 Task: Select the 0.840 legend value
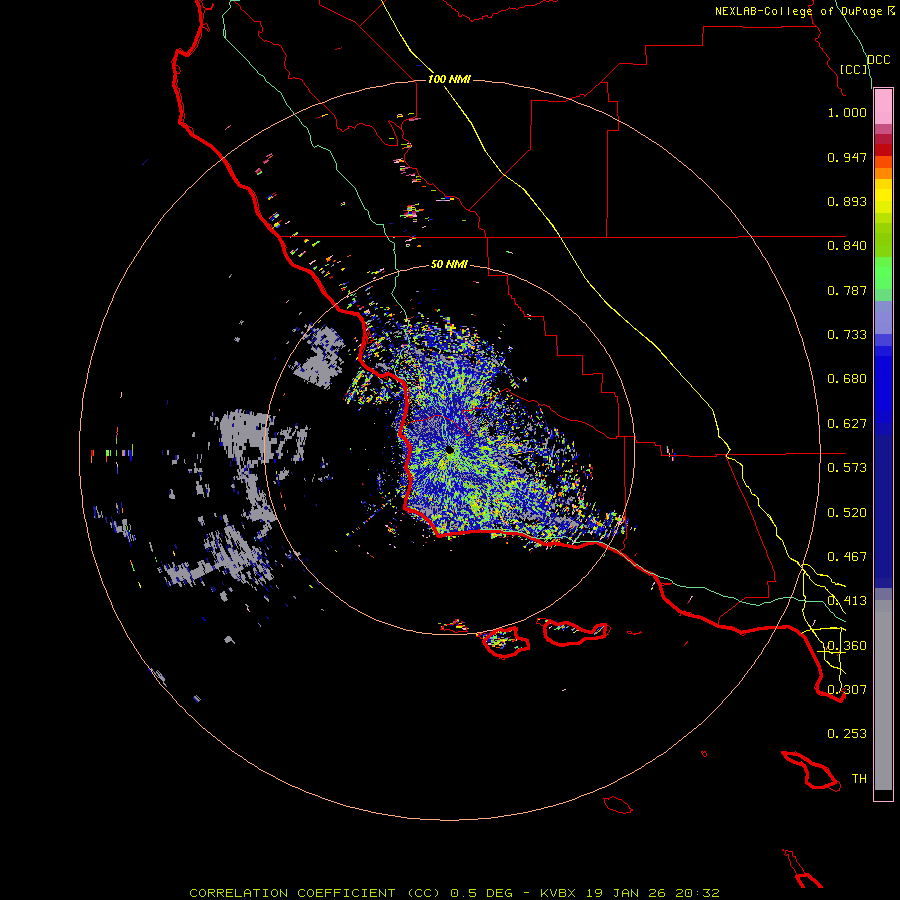(847, 246)
